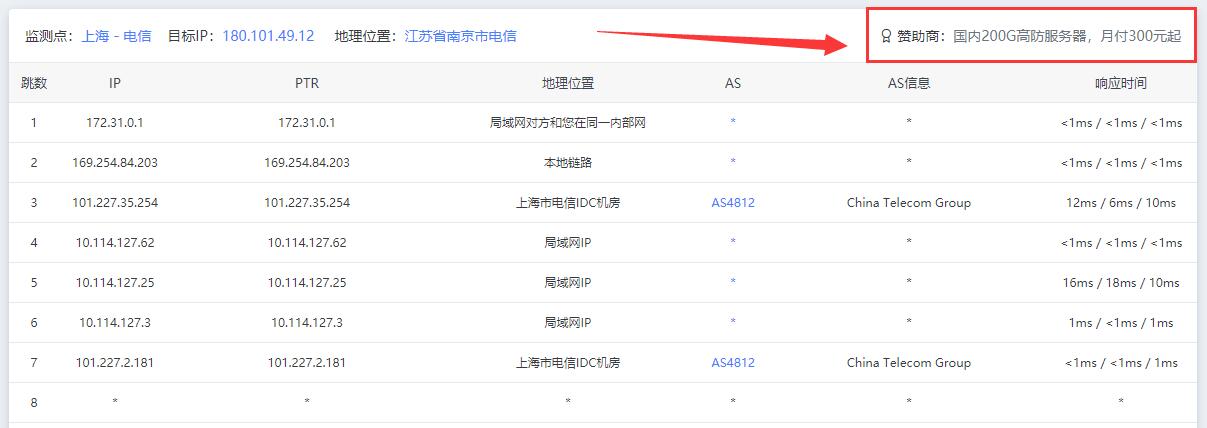This screenshot has width=1207, height=428.
Task: Select 169.254.84.203 in the IP column
Action: coord(115,163)
